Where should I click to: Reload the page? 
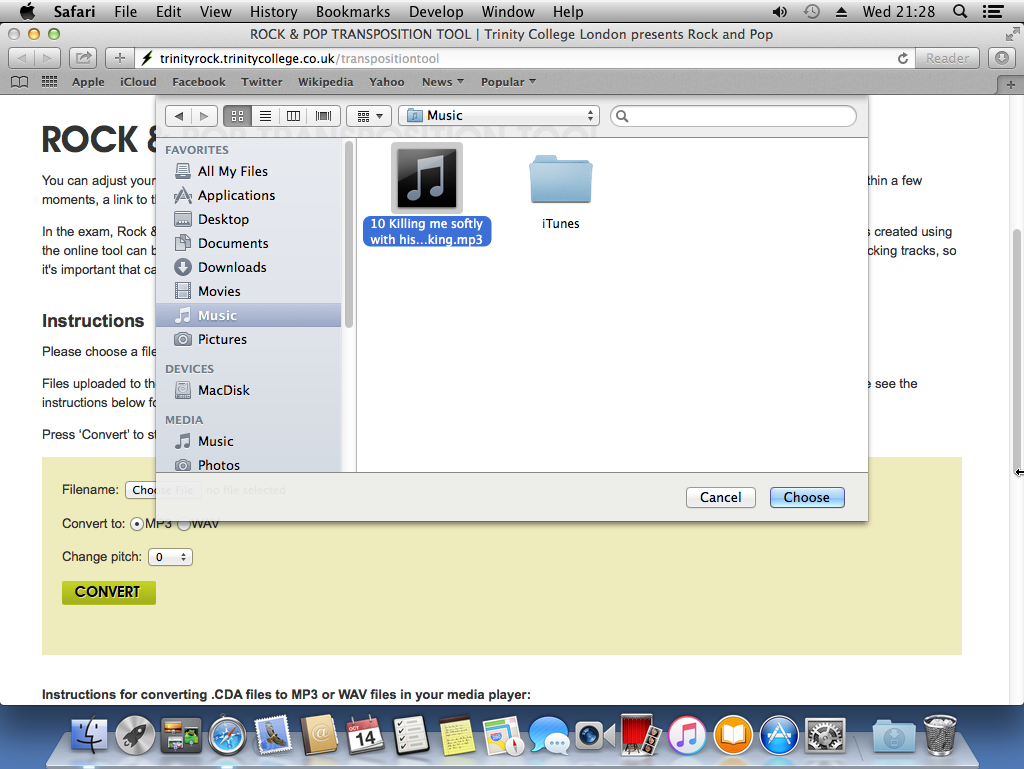[x=903, y=58]
